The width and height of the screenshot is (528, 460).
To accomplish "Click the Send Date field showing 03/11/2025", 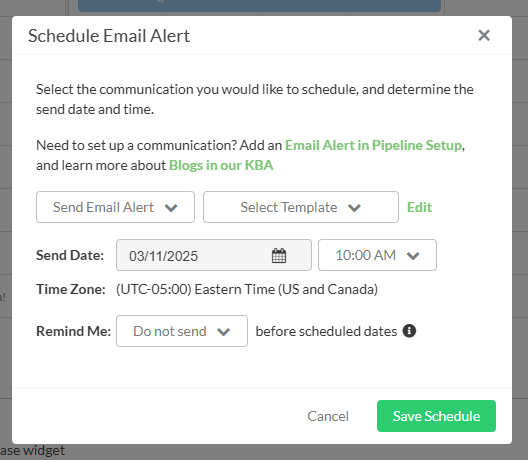I will 214,255.
